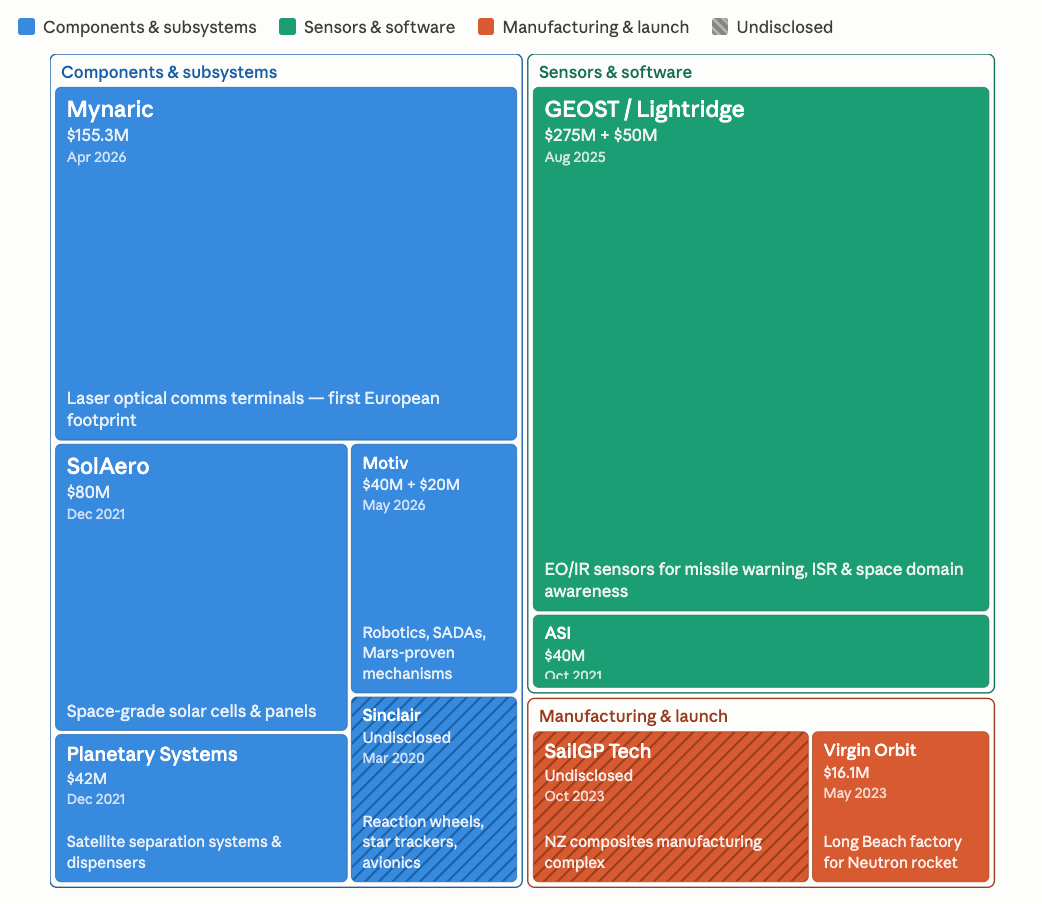Open the Mynaric treemap tile

(x=286, y=263)
